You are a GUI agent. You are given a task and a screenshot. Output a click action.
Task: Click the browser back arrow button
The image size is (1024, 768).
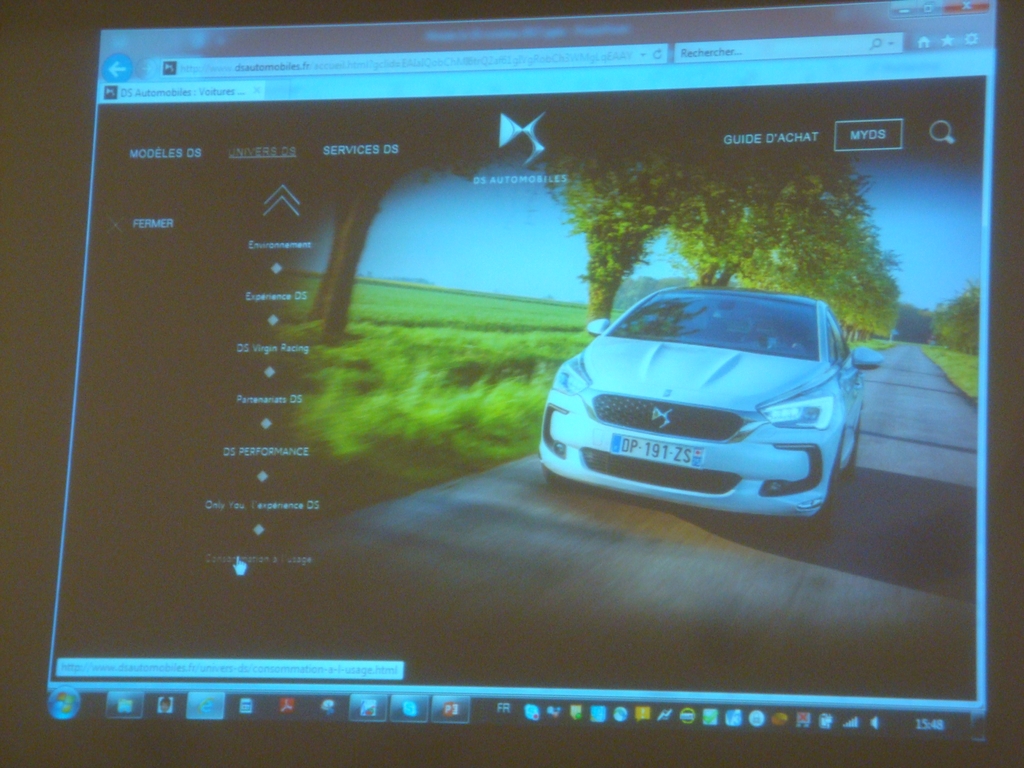pyautogui.click(x=118, y=68)
